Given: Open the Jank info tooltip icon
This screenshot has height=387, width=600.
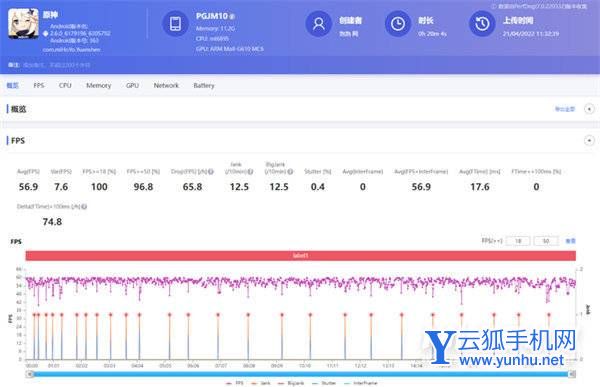Looking at the screenshot, I should pyautogui.click(x=250, y=172).
